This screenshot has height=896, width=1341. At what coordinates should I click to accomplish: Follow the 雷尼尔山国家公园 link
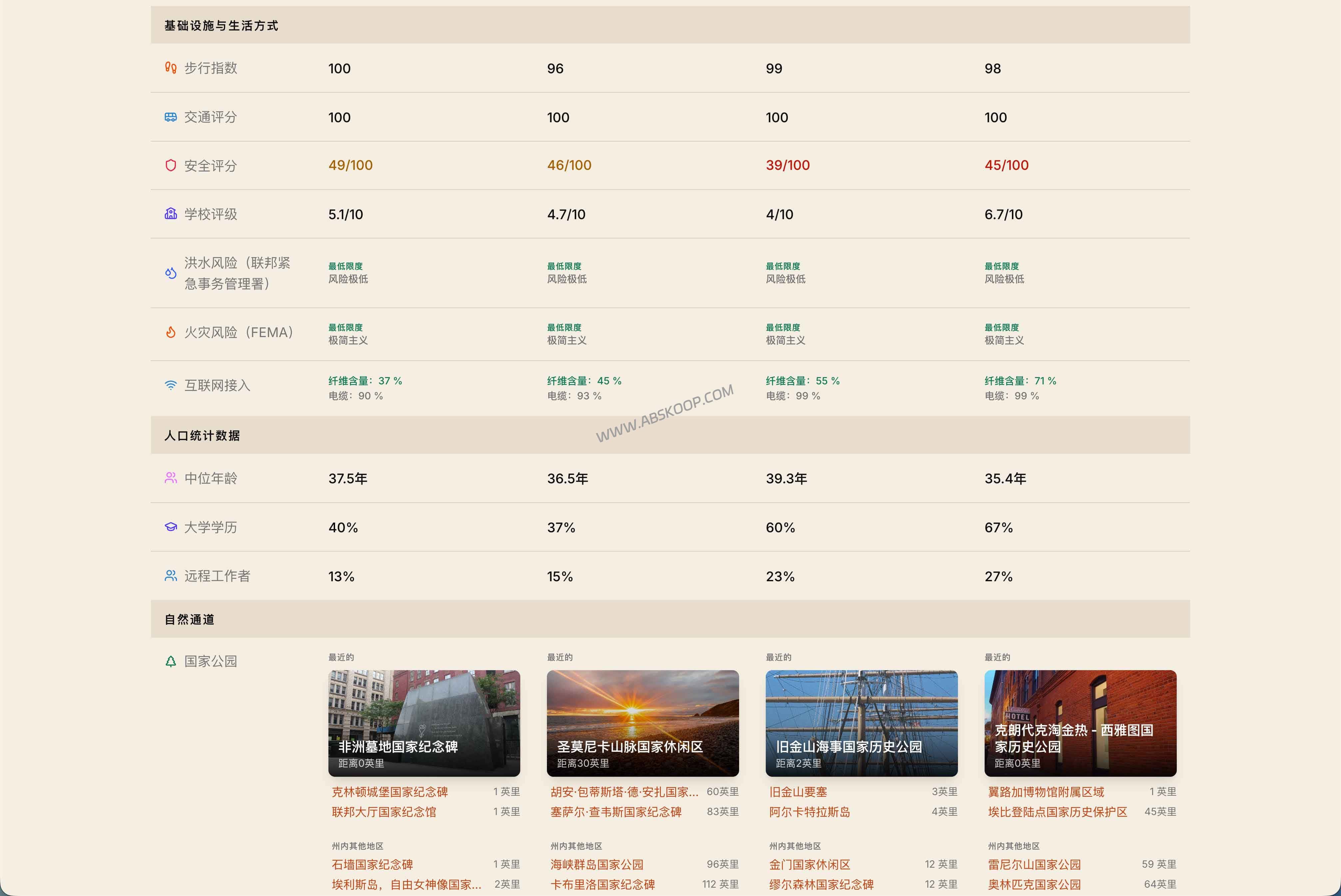tap(1034, 864)
